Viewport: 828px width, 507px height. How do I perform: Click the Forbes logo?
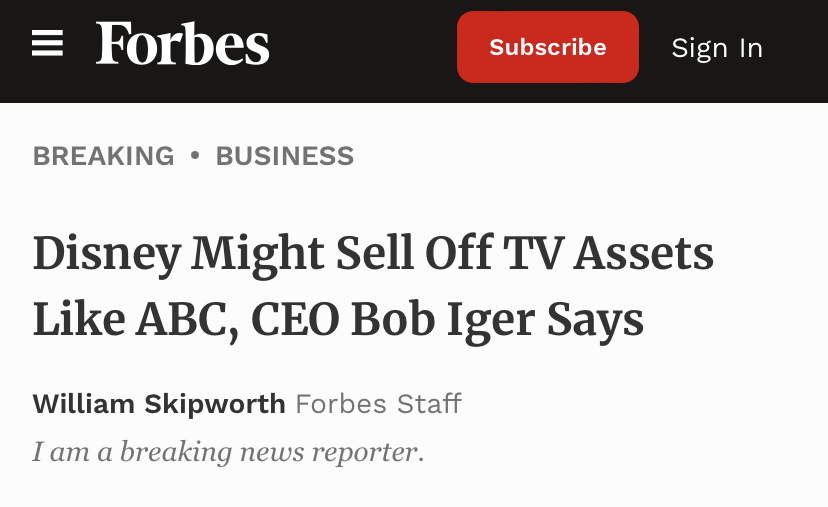tap(183, 45)
